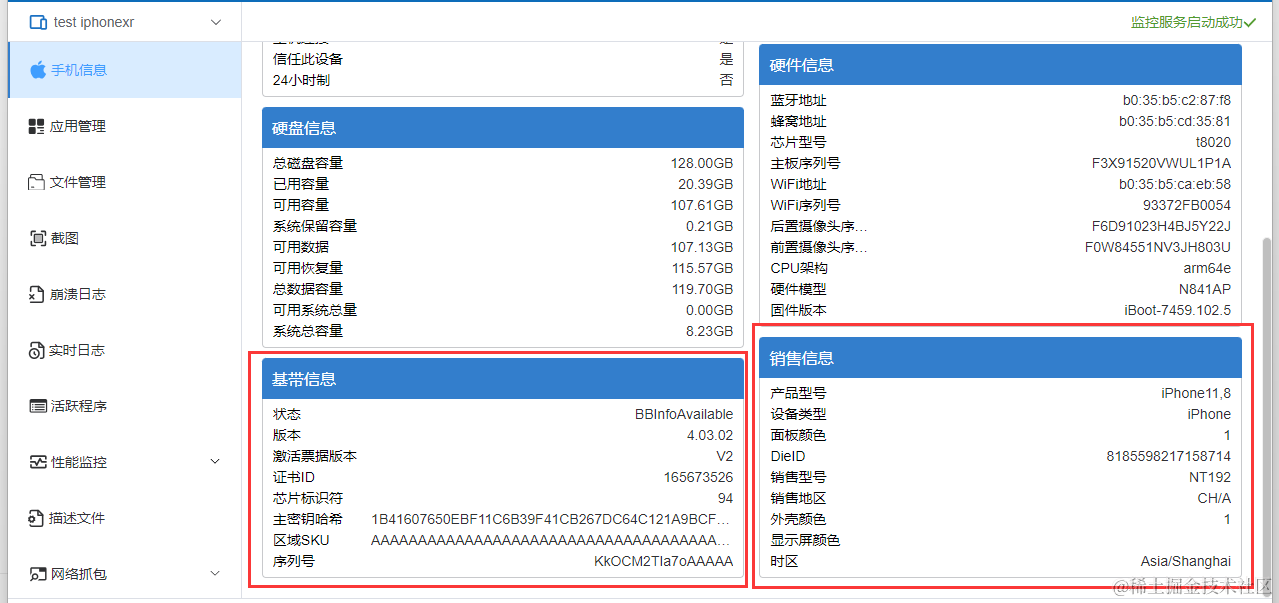Select the 主板序列号 value F3X91520VWUL1P1A

[x=1161, y=163]
